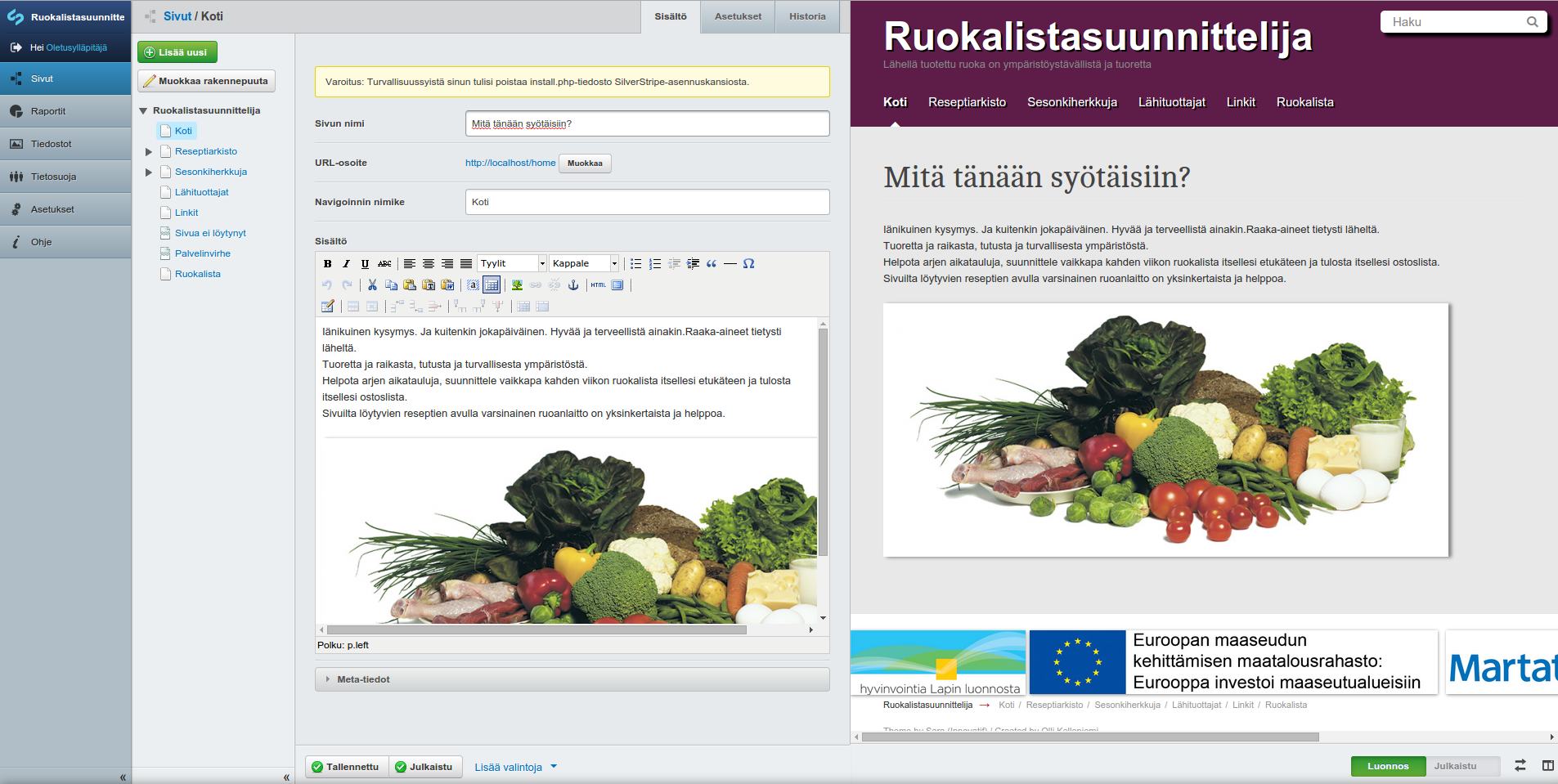The width and height of the screenshot is (1558, 784).
Task: Toggle left text alignment
Action: pos(410,263)
